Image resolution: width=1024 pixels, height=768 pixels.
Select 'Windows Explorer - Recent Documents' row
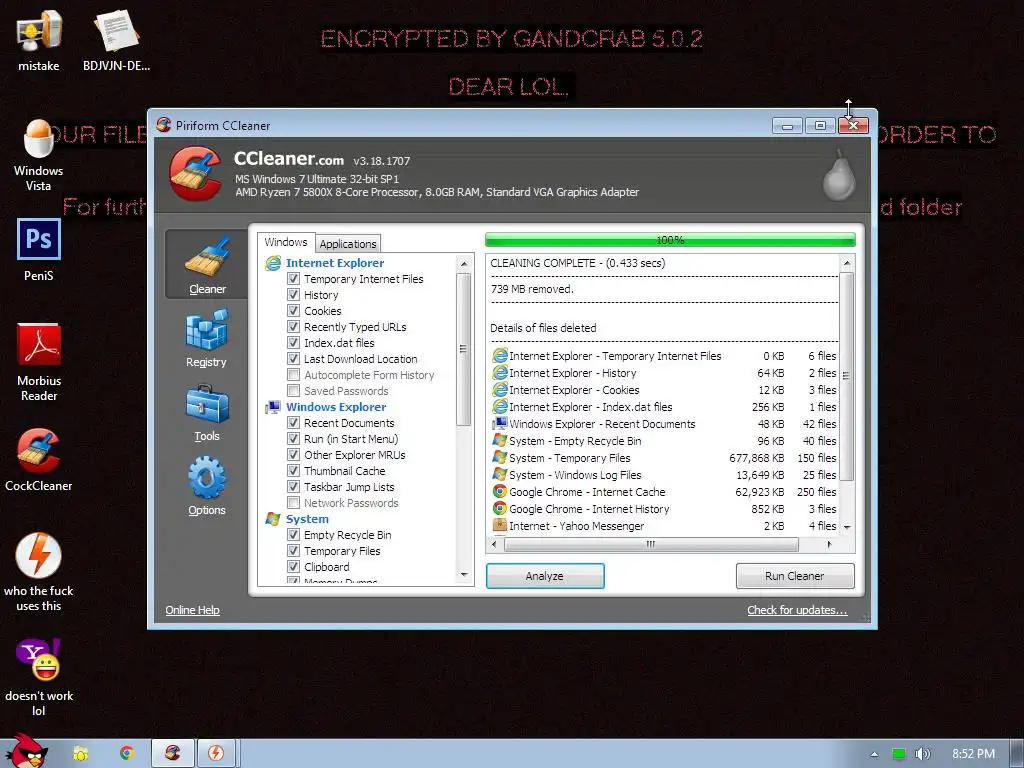point(664,424)
